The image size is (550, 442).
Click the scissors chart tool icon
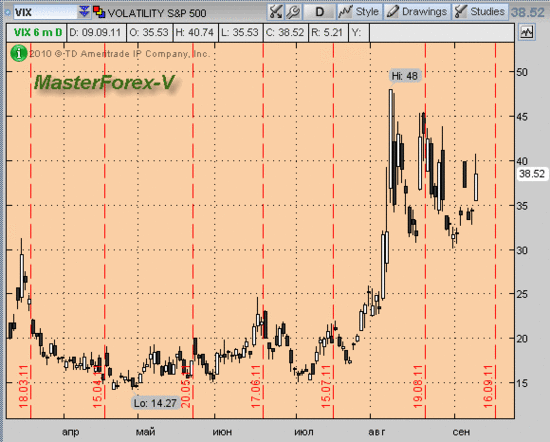click(275, 12)
